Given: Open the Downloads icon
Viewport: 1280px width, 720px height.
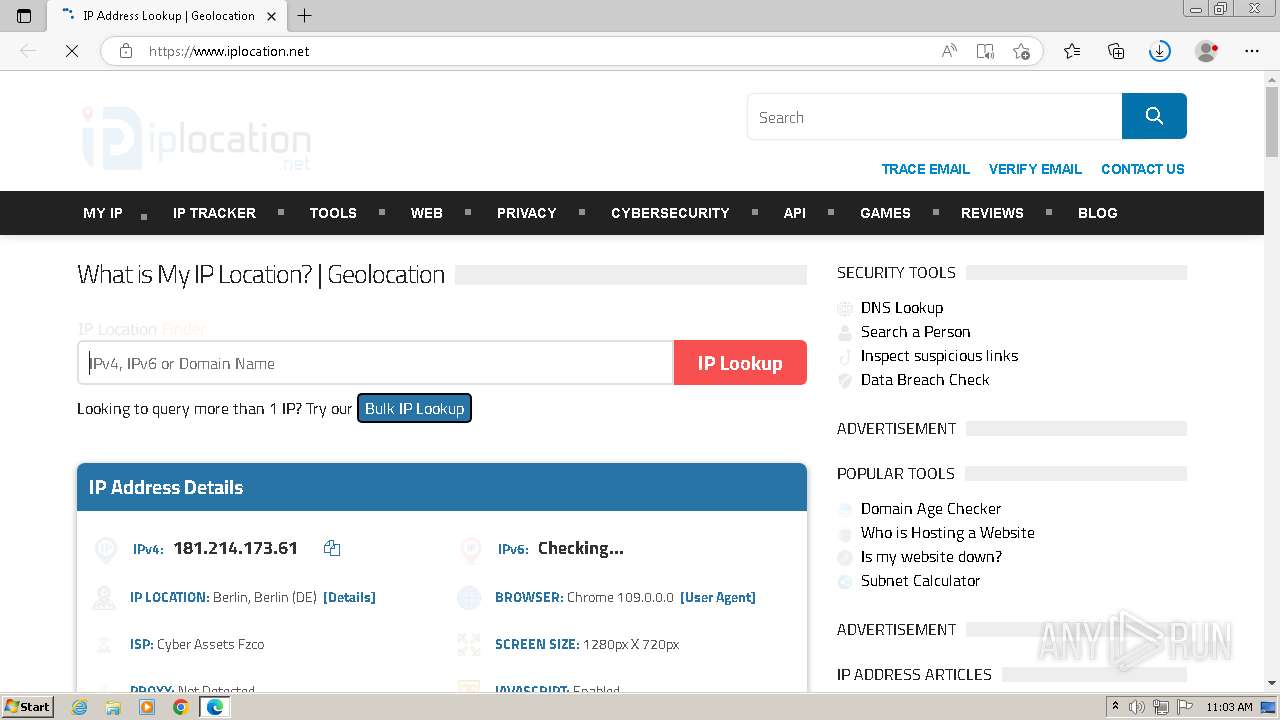Looking at the screenshot, I should 1160,51.
